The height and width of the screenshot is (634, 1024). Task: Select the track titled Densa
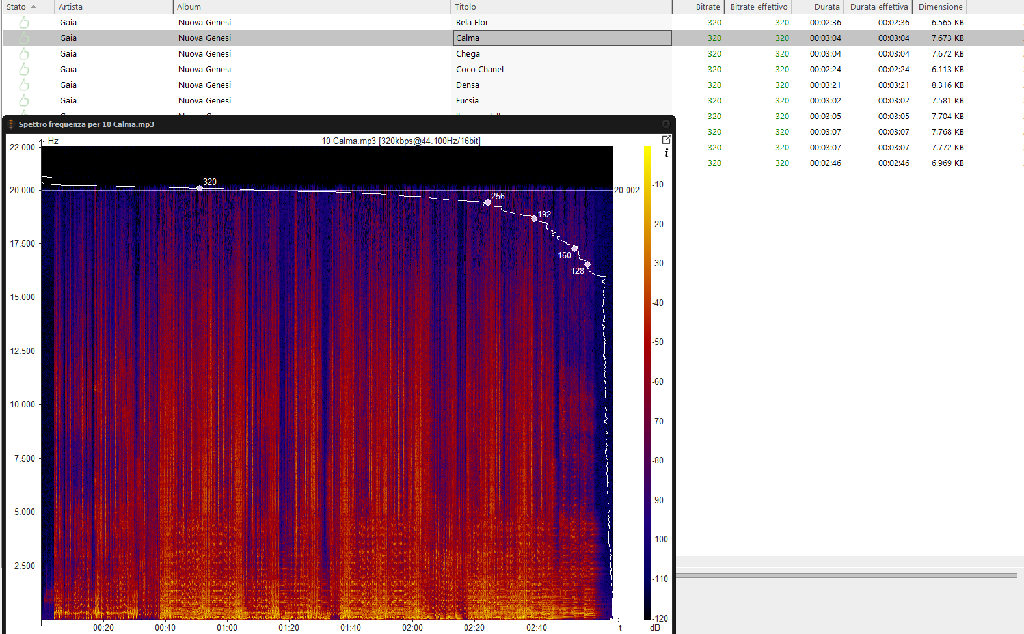pos(468,85)
